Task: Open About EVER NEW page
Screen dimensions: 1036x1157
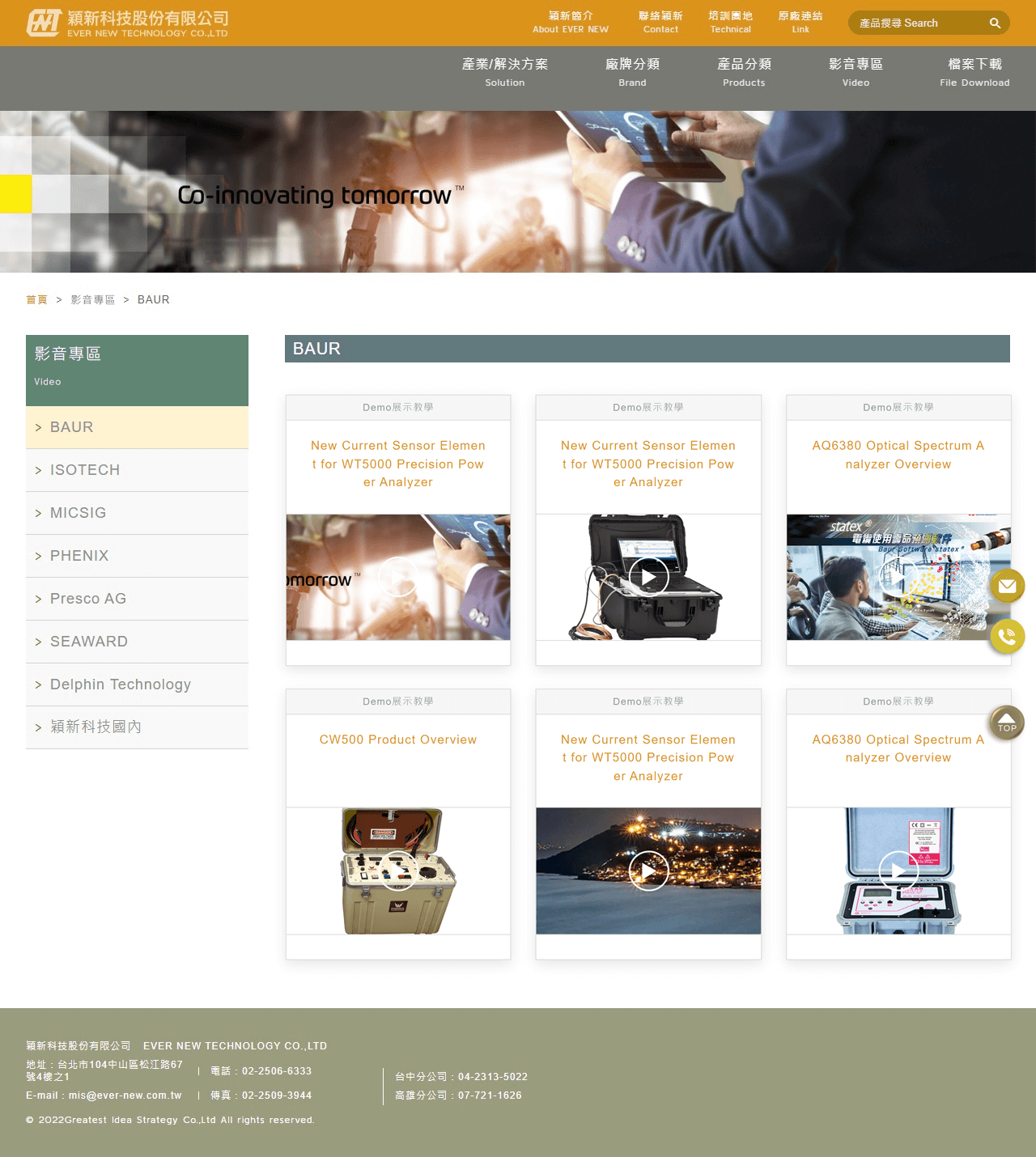Action: pos(571,22)
